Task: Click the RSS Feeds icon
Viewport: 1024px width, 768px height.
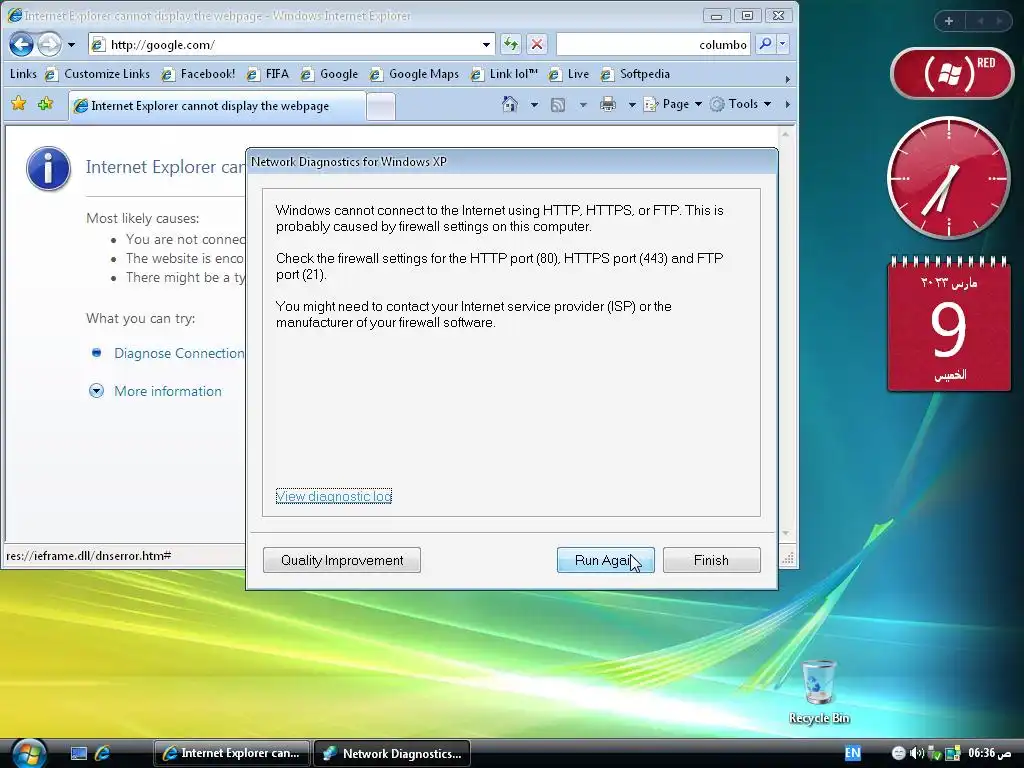Action: click(x=558, y=104)
